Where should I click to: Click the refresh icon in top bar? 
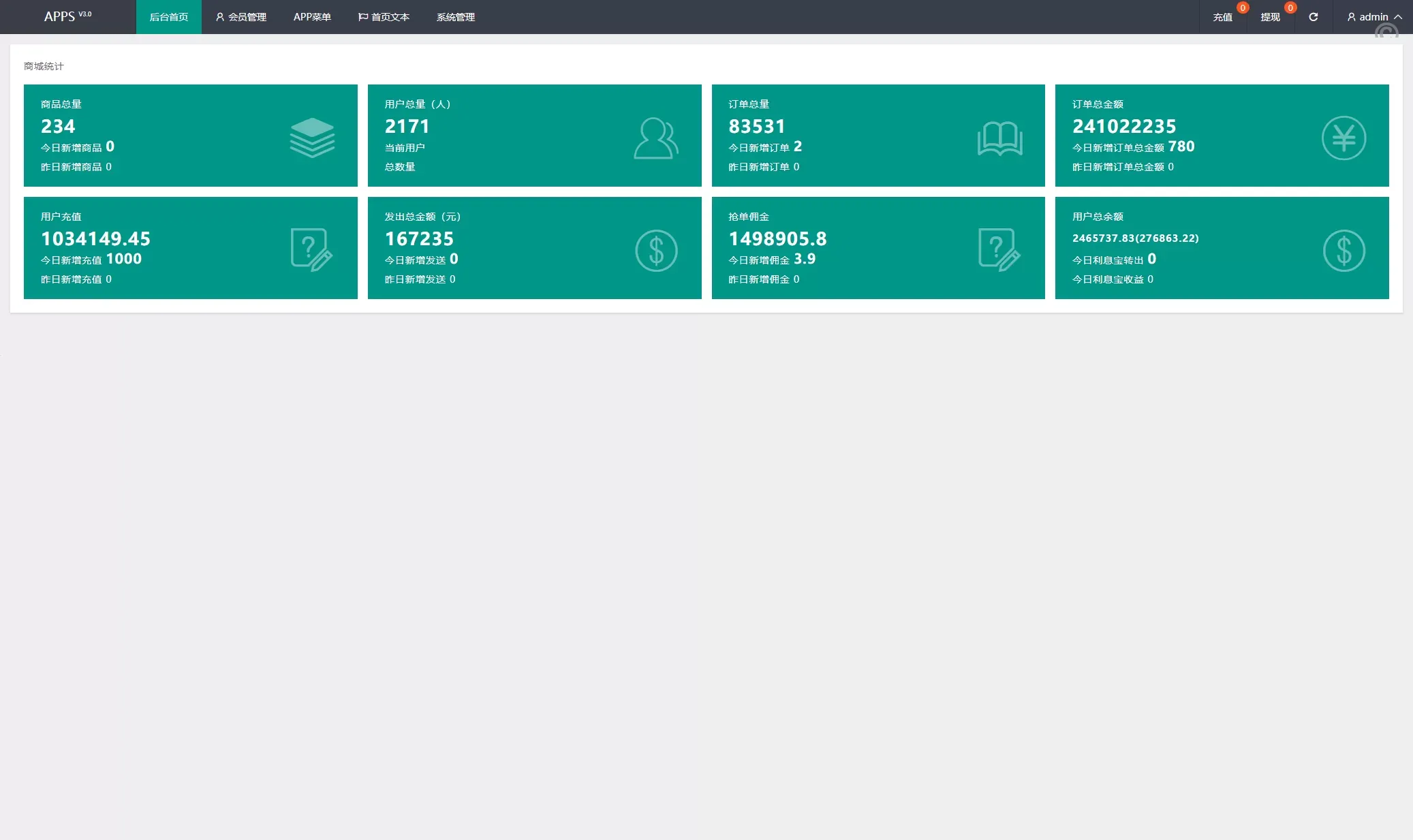point(1313,17)
